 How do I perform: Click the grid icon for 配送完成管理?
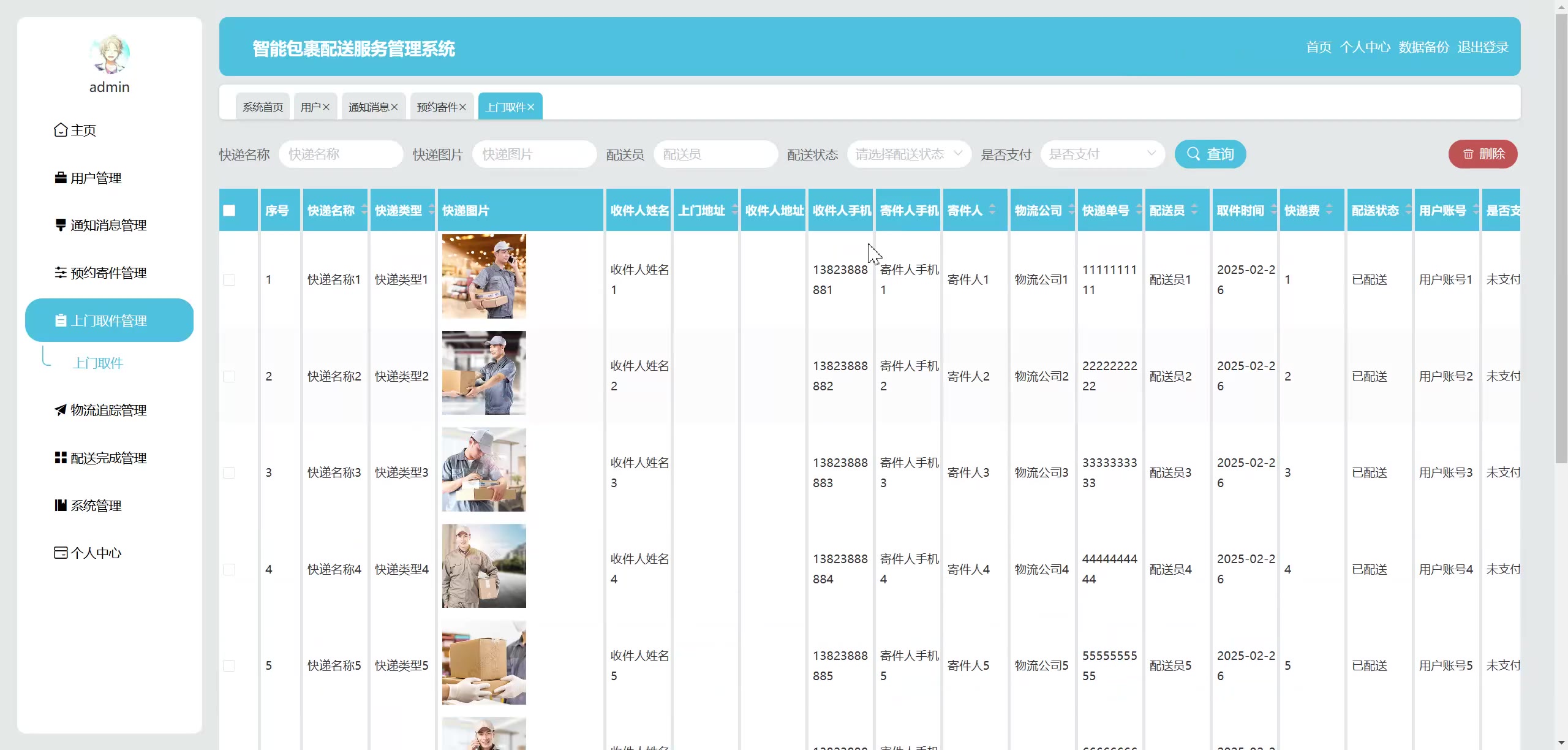point(61,458)
